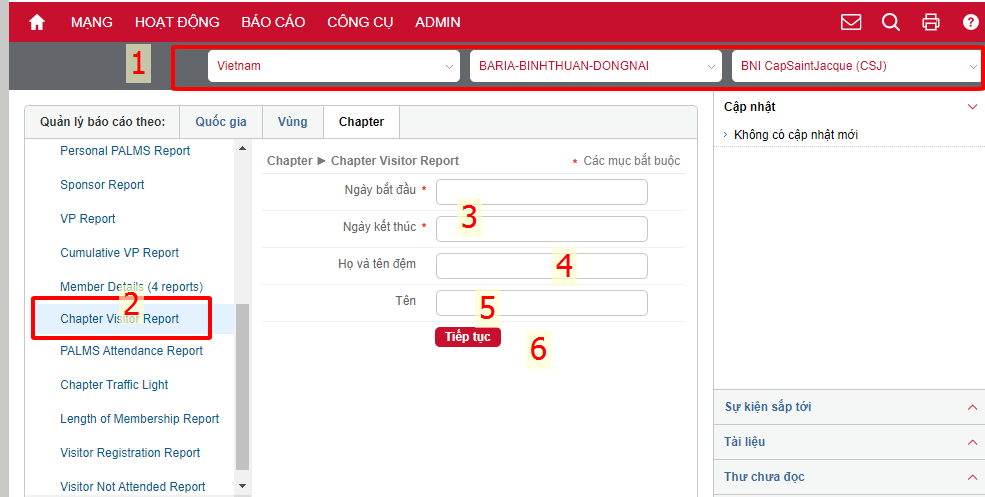Open Visitor Not Attended Report

133,486
